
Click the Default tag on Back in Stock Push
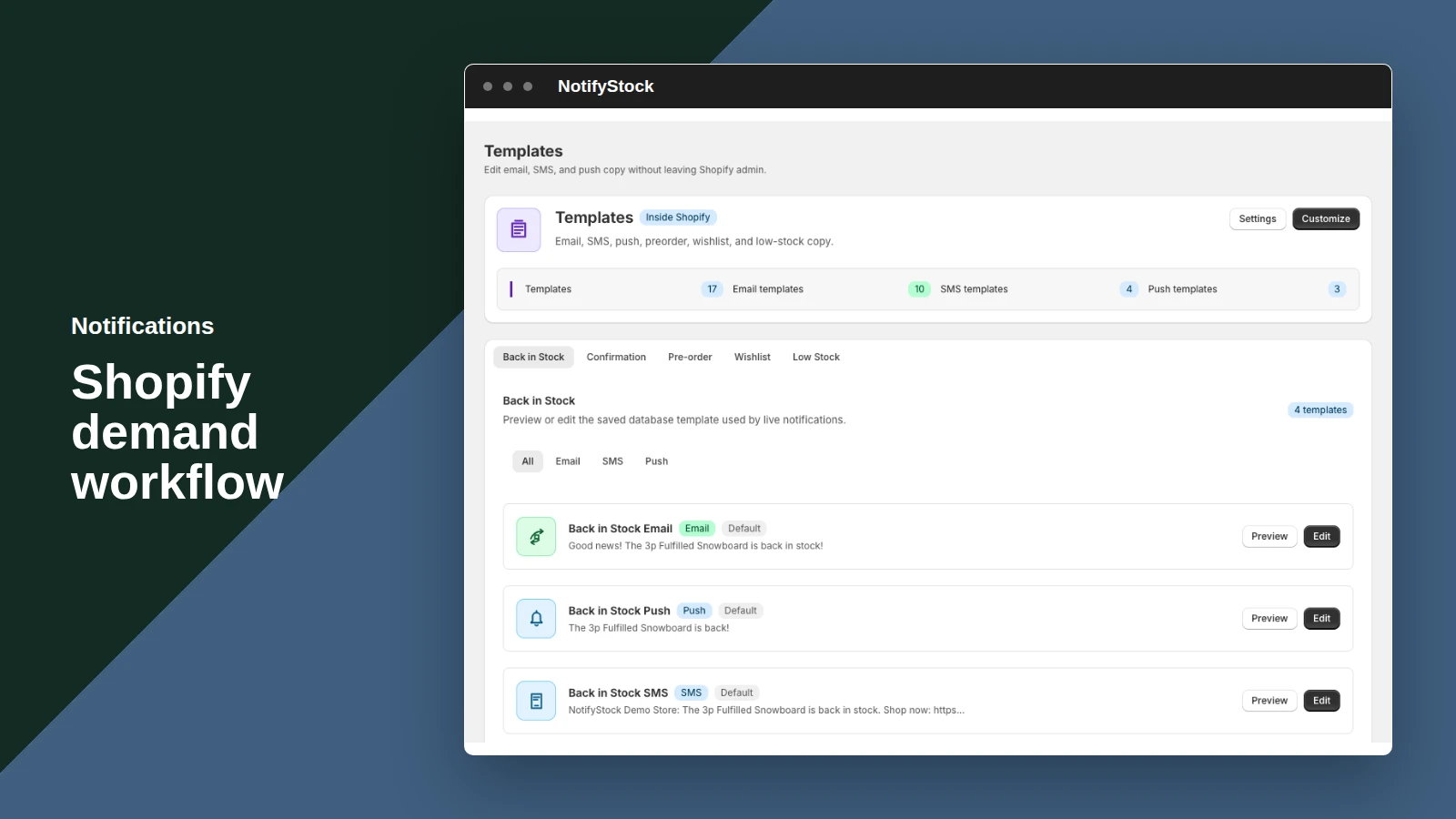point(741,611)
